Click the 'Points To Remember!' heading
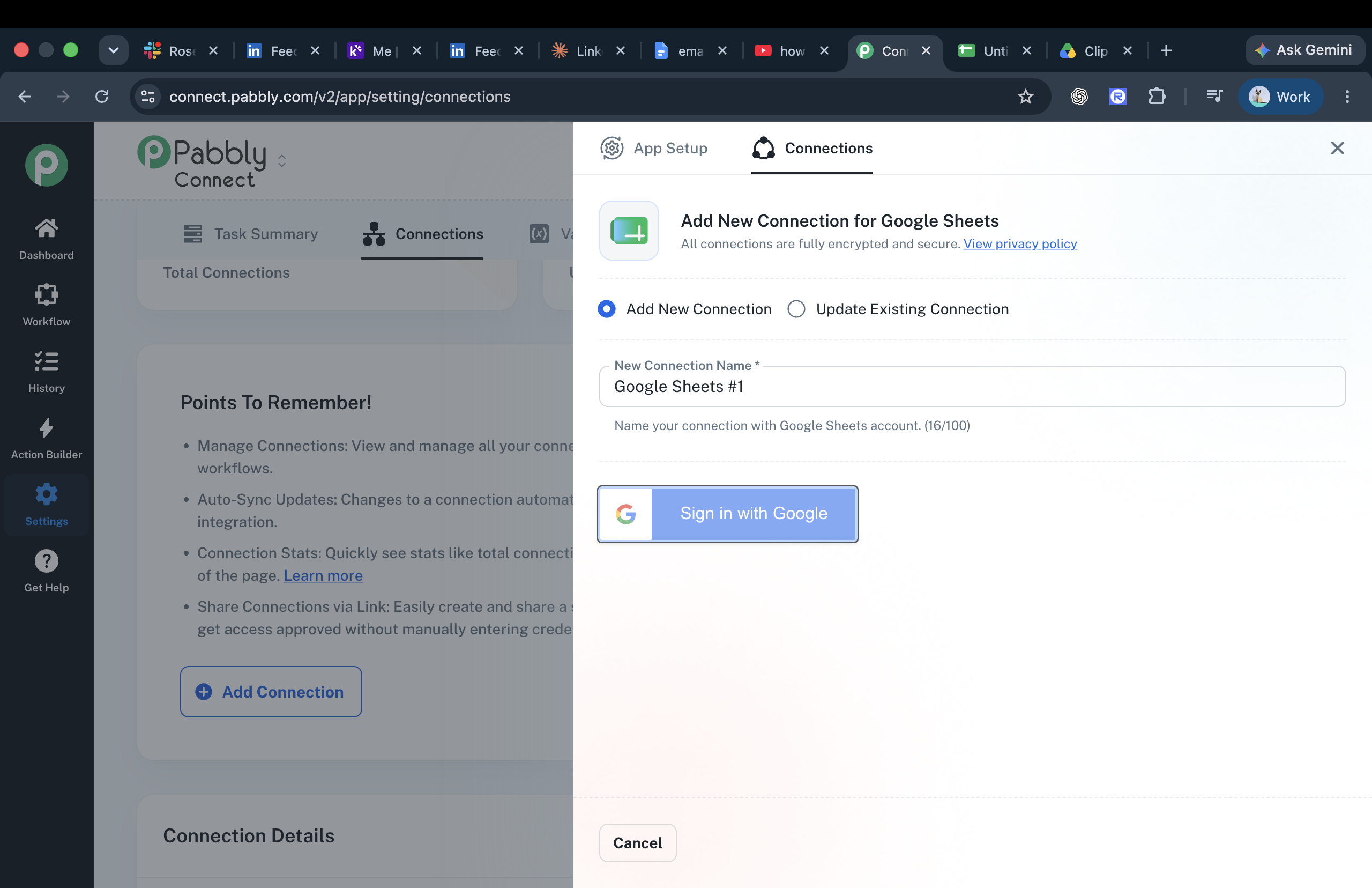The image size is (1372, 888). (x=276, y=402)
